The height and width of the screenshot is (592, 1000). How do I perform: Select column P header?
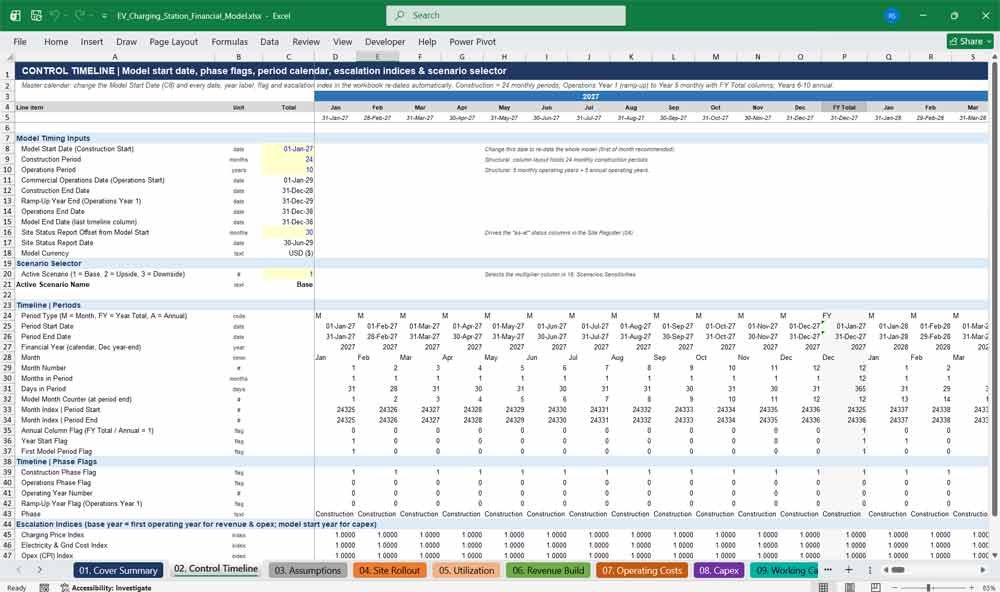pos(844,57)
